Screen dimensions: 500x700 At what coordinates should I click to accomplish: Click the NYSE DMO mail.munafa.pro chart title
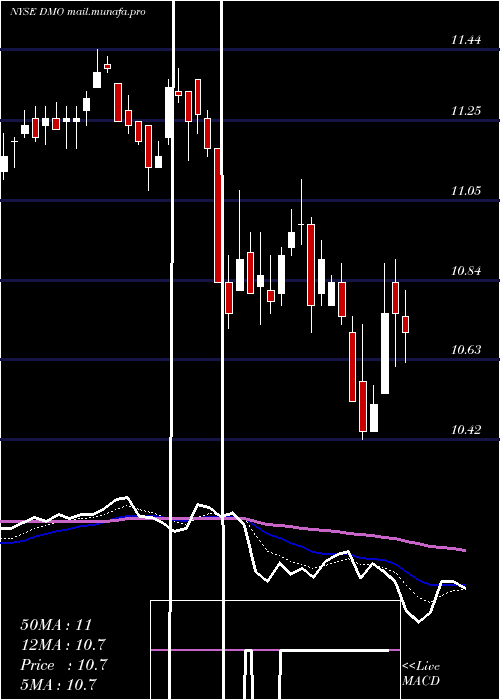click(x=78, y=12)
